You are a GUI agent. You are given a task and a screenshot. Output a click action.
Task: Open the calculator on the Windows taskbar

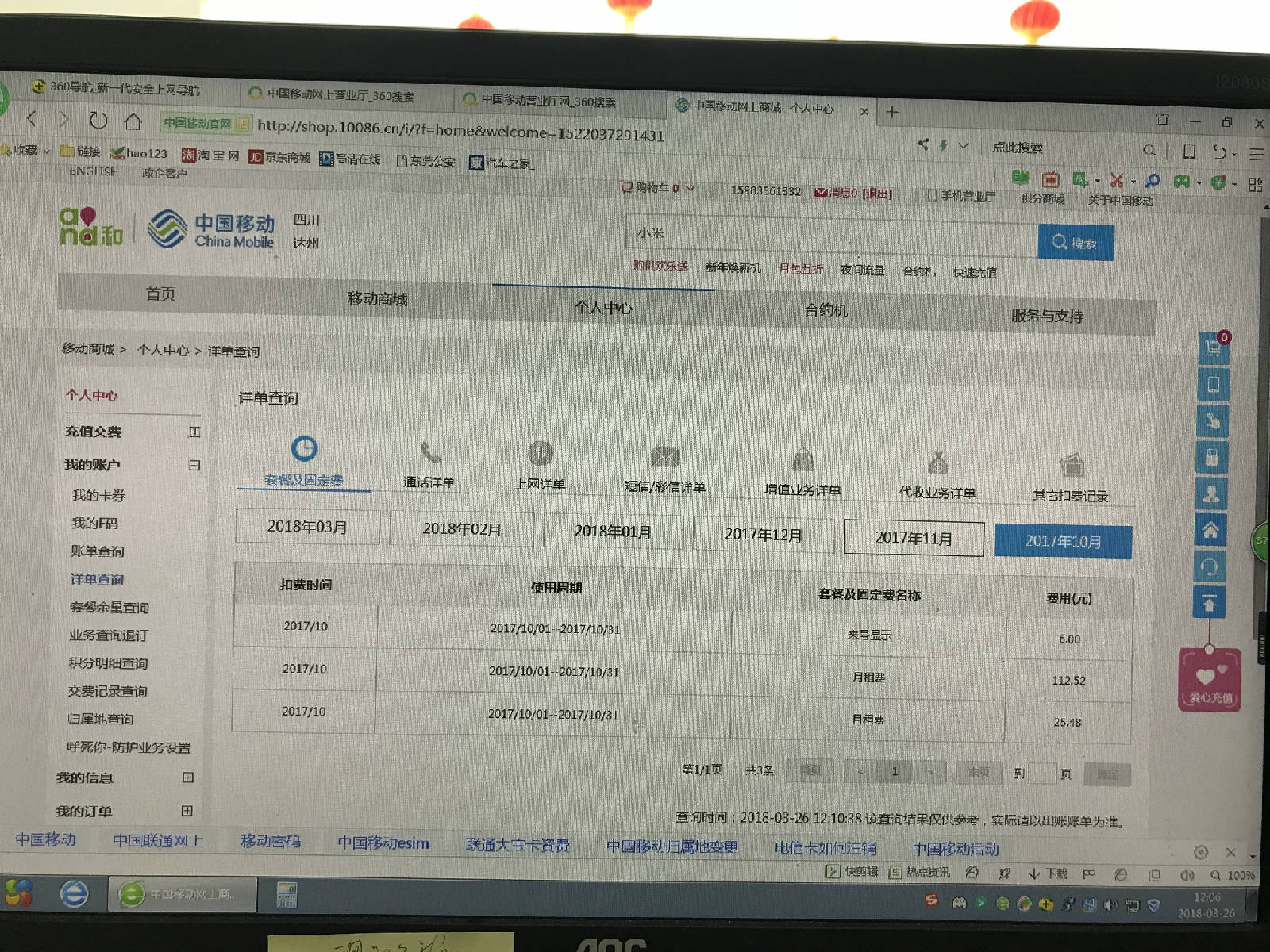tap(286, 894)
